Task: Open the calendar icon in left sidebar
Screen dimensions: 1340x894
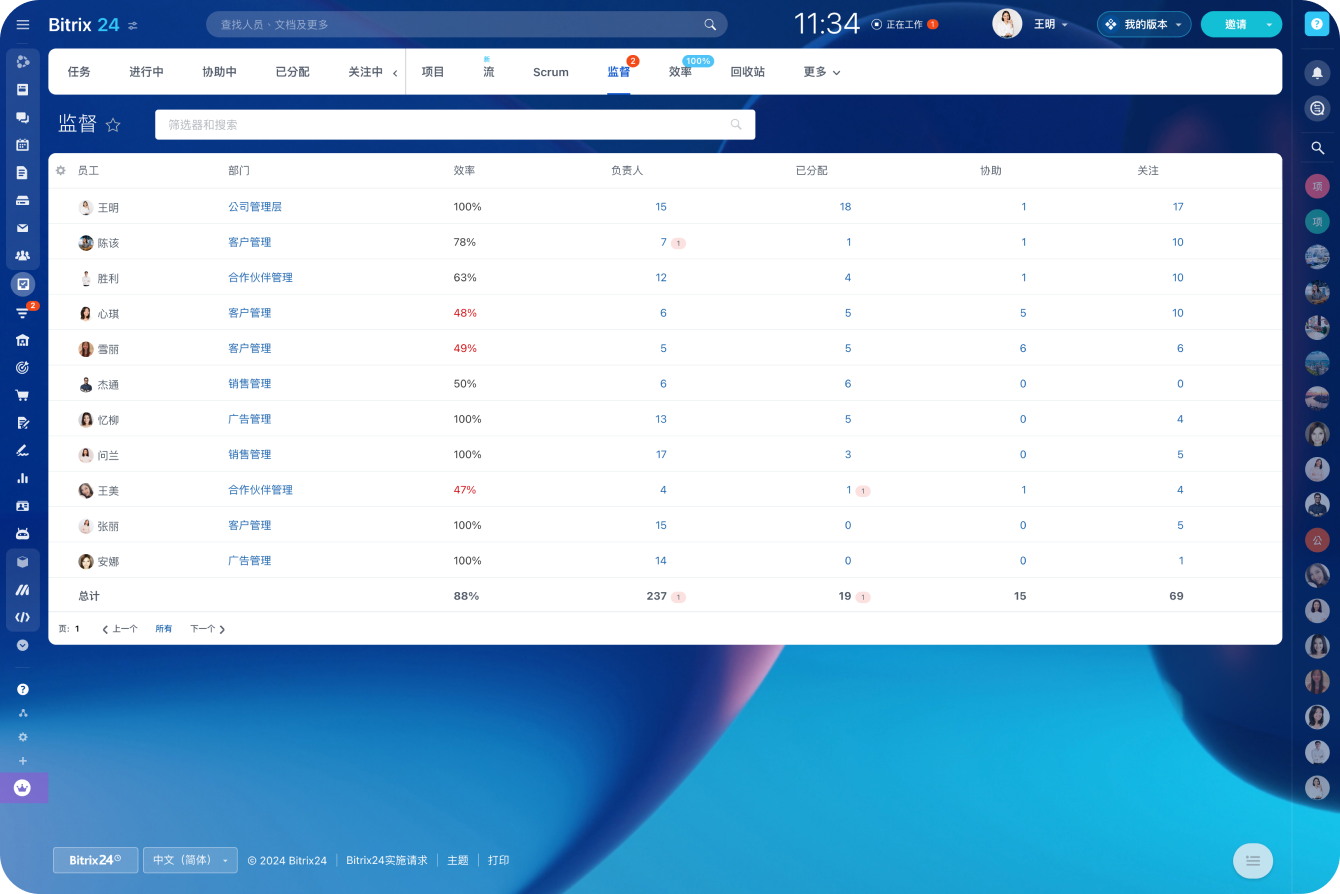Action: 23,145
